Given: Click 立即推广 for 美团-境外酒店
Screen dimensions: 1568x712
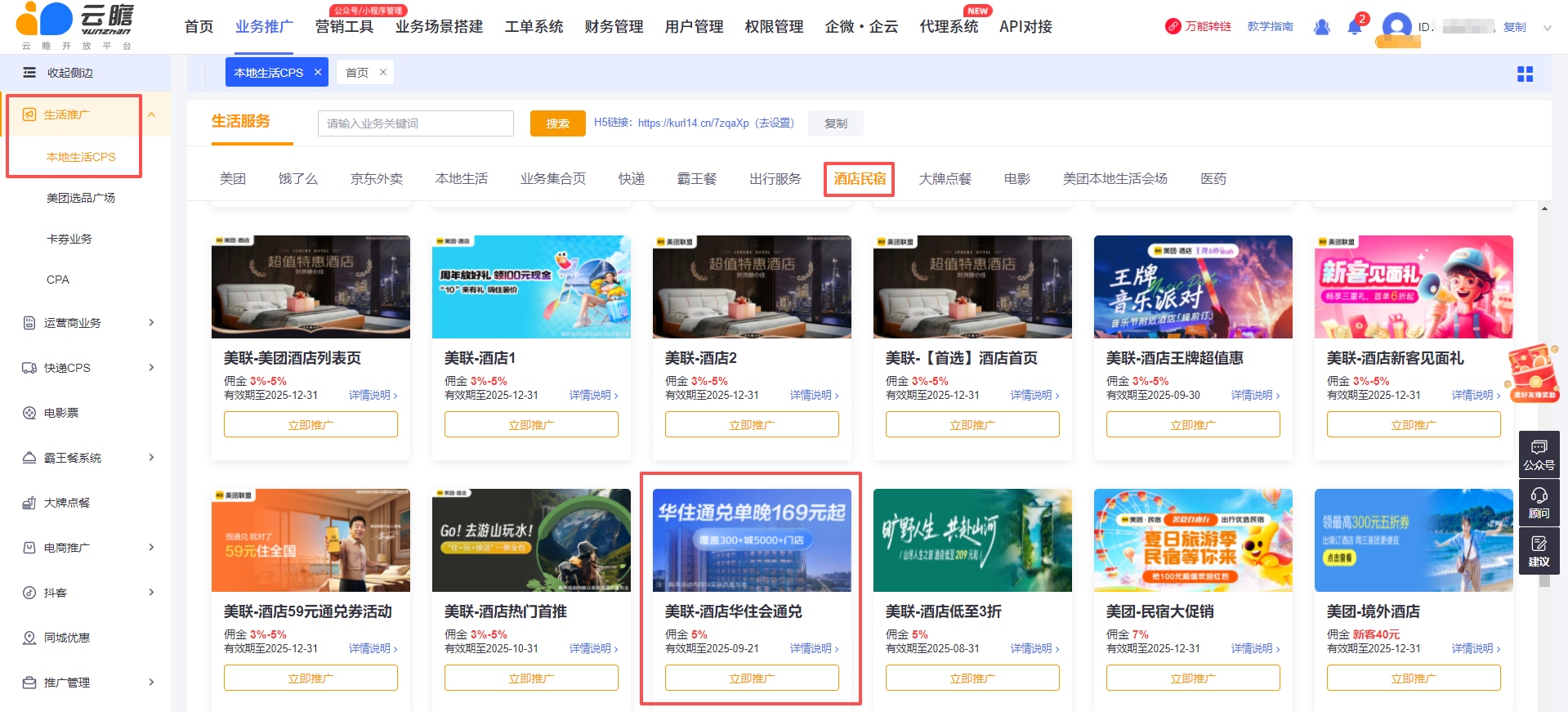Looking at the screenshot, I should point(1414,678).
